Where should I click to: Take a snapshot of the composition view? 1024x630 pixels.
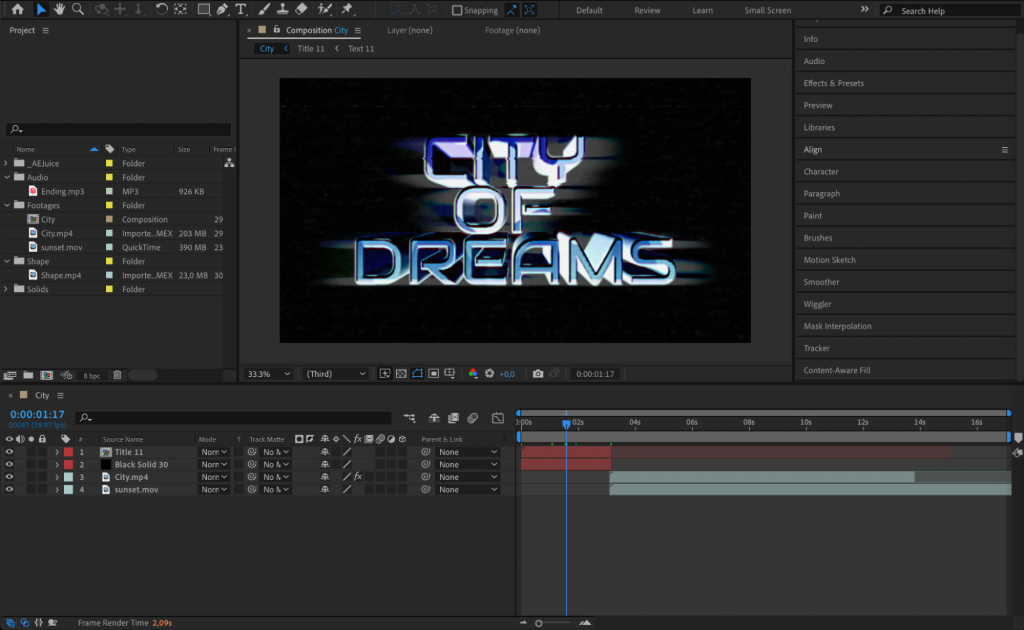pyautogui.click(x=538, y=373)
